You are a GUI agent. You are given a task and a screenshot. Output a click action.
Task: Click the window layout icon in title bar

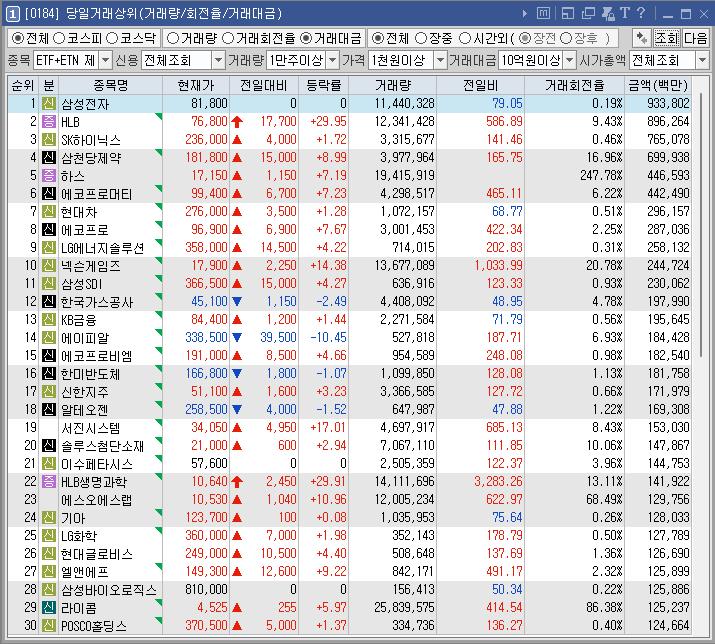[568, 13]
